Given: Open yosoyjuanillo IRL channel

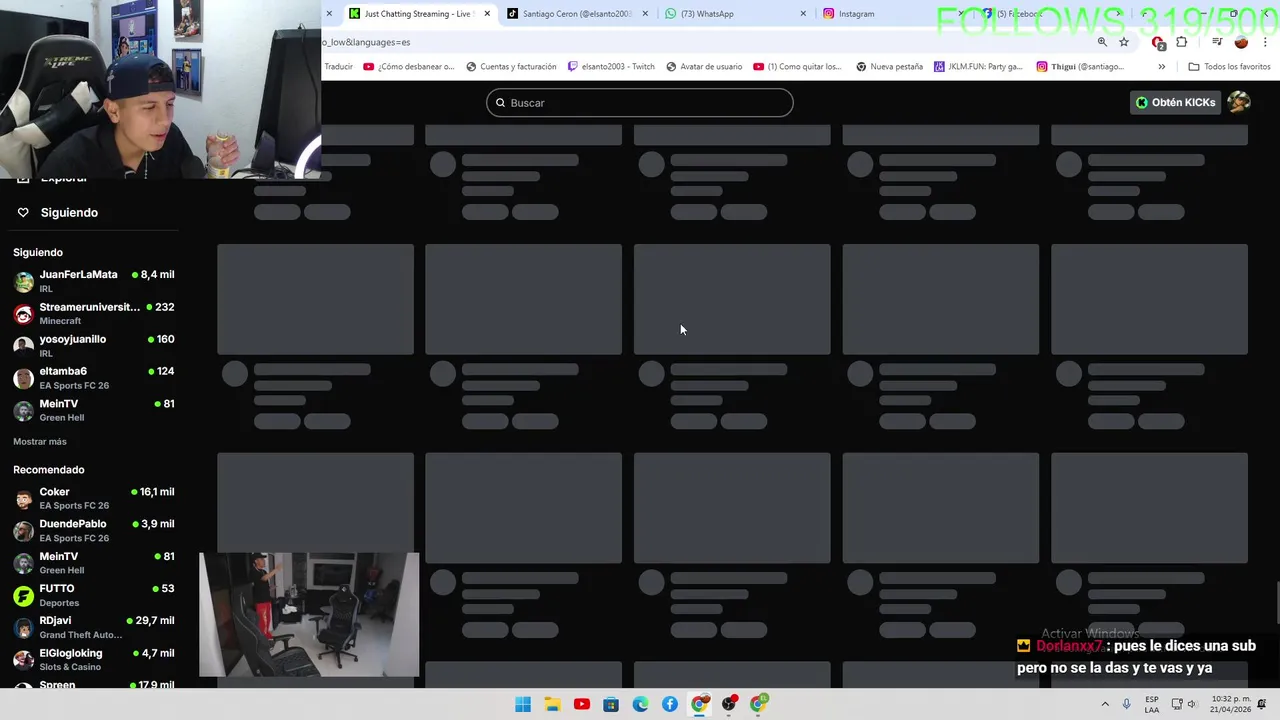Looking at the screenshot, I should [x=94, y=346].
